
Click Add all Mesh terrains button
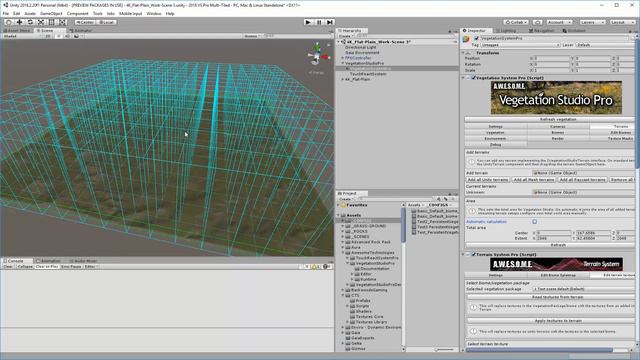534,180
